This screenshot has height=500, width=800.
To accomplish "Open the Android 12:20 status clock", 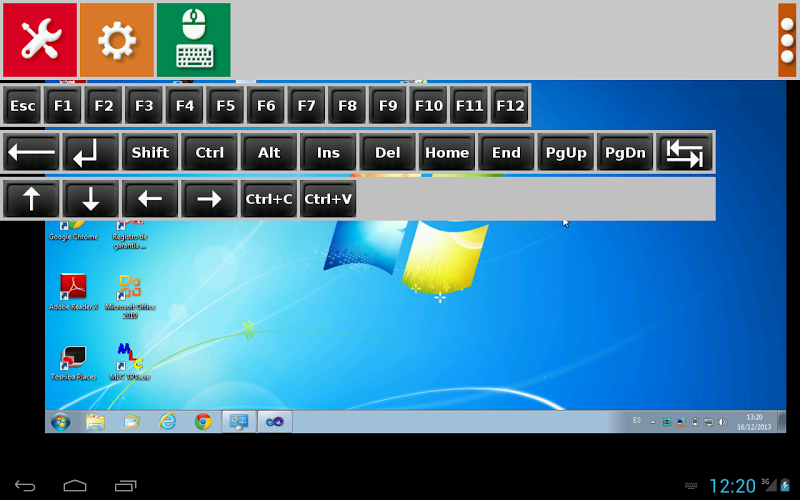I will (732, 486).
